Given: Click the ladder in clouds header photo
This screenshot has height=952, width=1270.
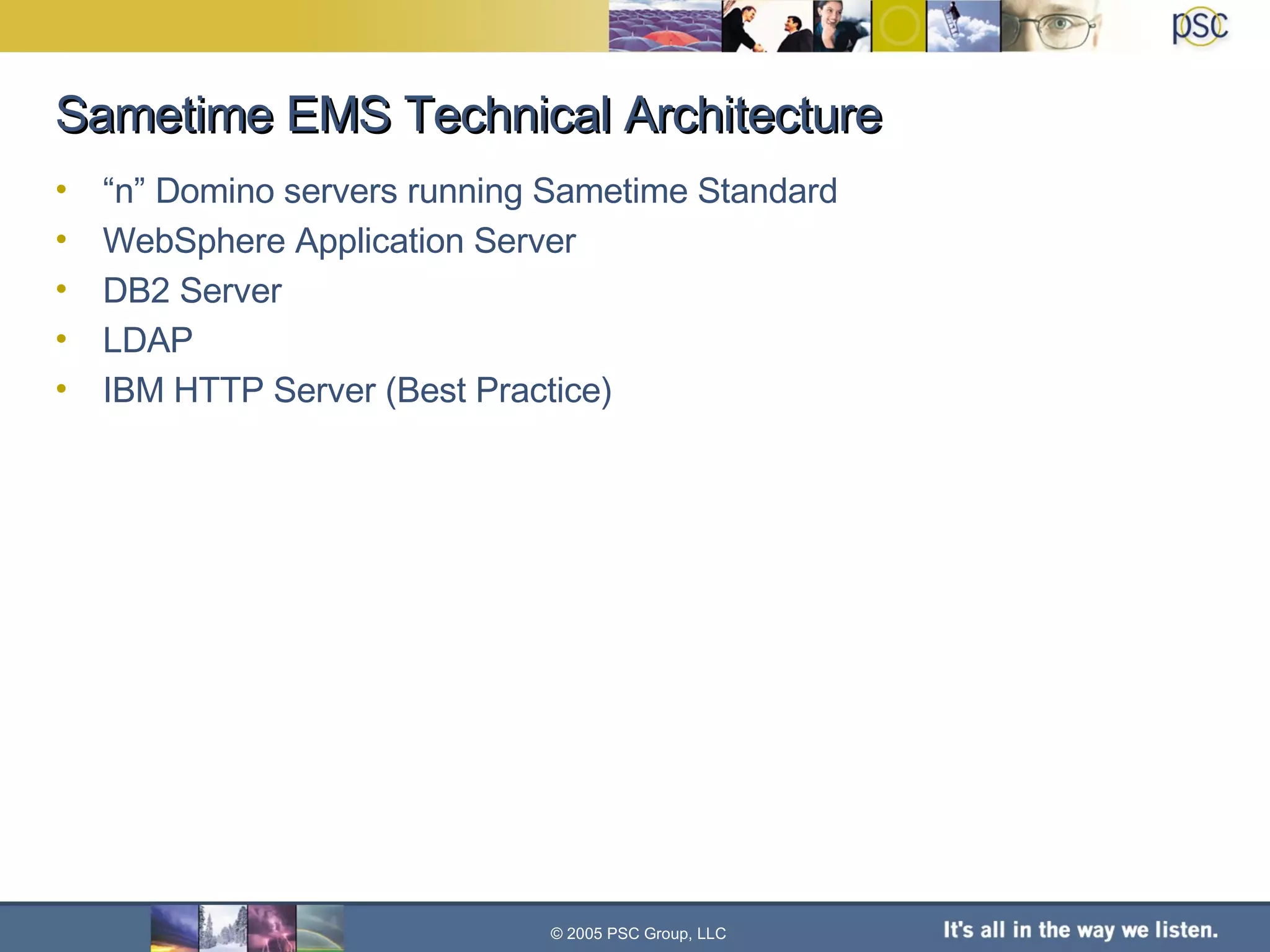Looking at the screenshot, I should click(964, 26).
